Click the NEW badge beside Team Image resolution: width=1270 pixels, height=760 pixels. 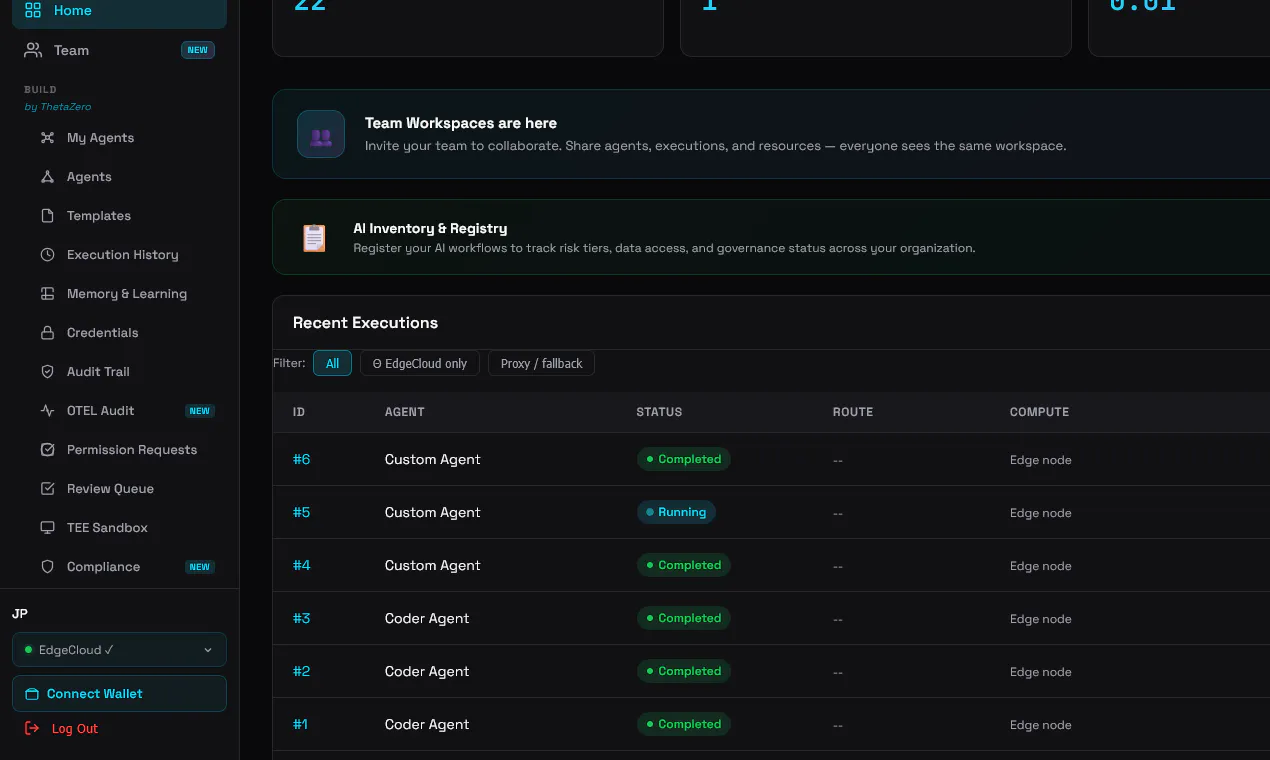[198, 50]
